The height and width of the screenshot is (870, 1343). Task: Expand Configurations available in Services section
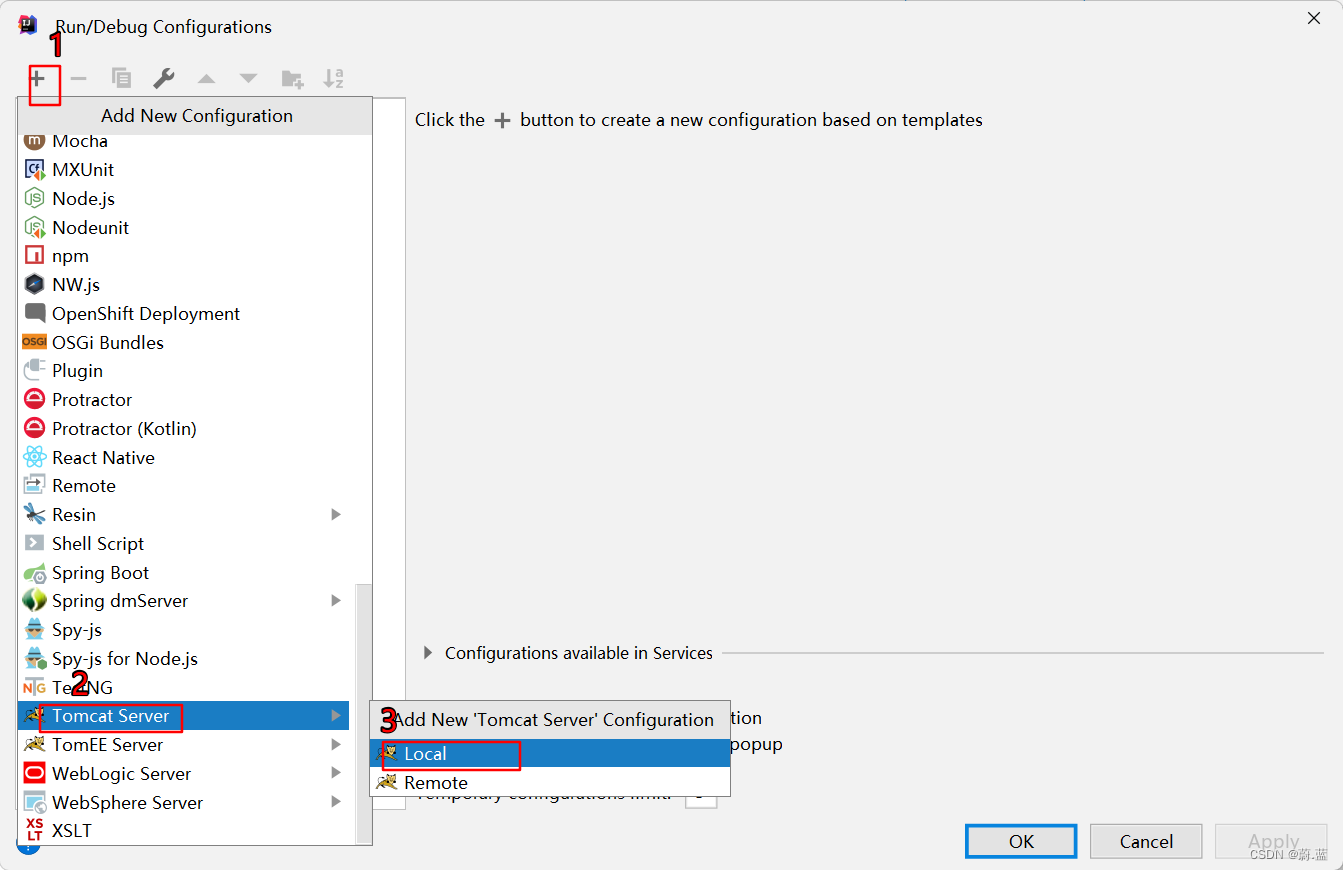click(428, 653)
